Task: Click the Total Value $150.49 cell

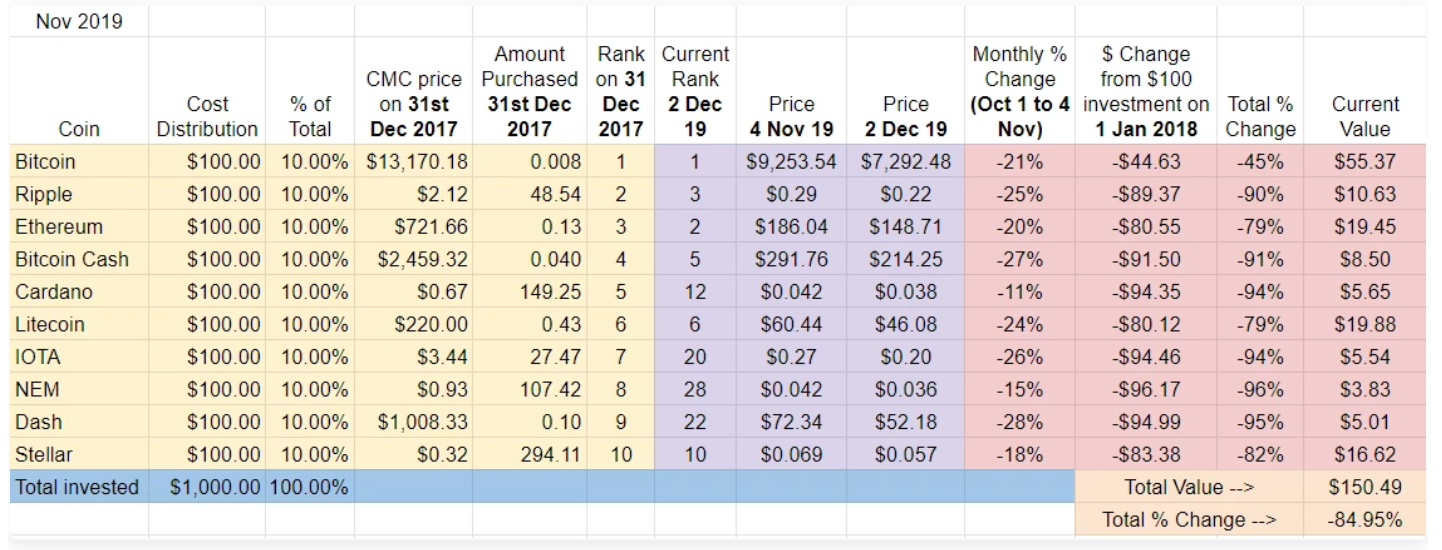Action: (1364, 487)
